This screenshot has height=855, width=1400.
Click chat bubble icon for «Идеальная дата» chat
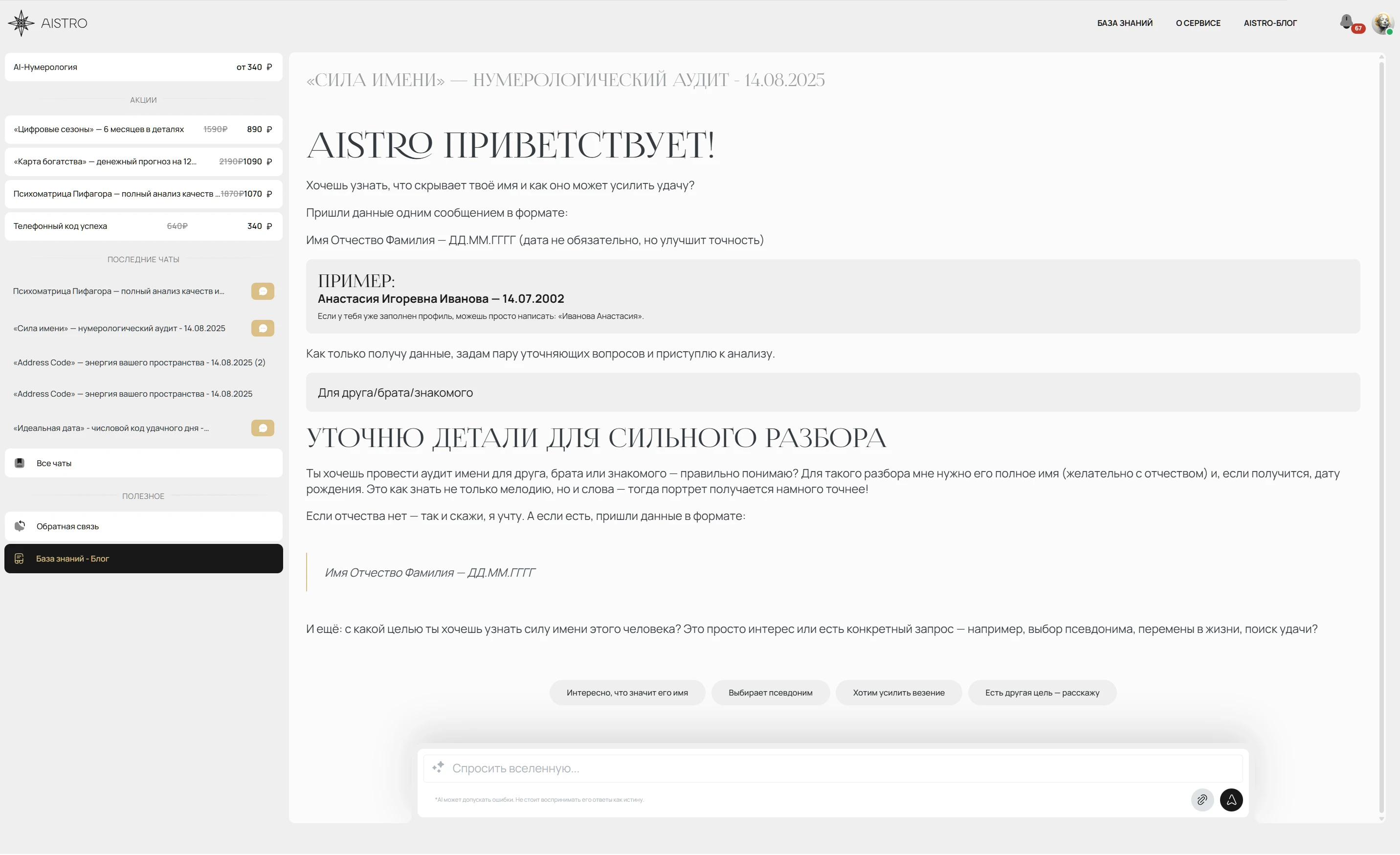tap(263, 428)
